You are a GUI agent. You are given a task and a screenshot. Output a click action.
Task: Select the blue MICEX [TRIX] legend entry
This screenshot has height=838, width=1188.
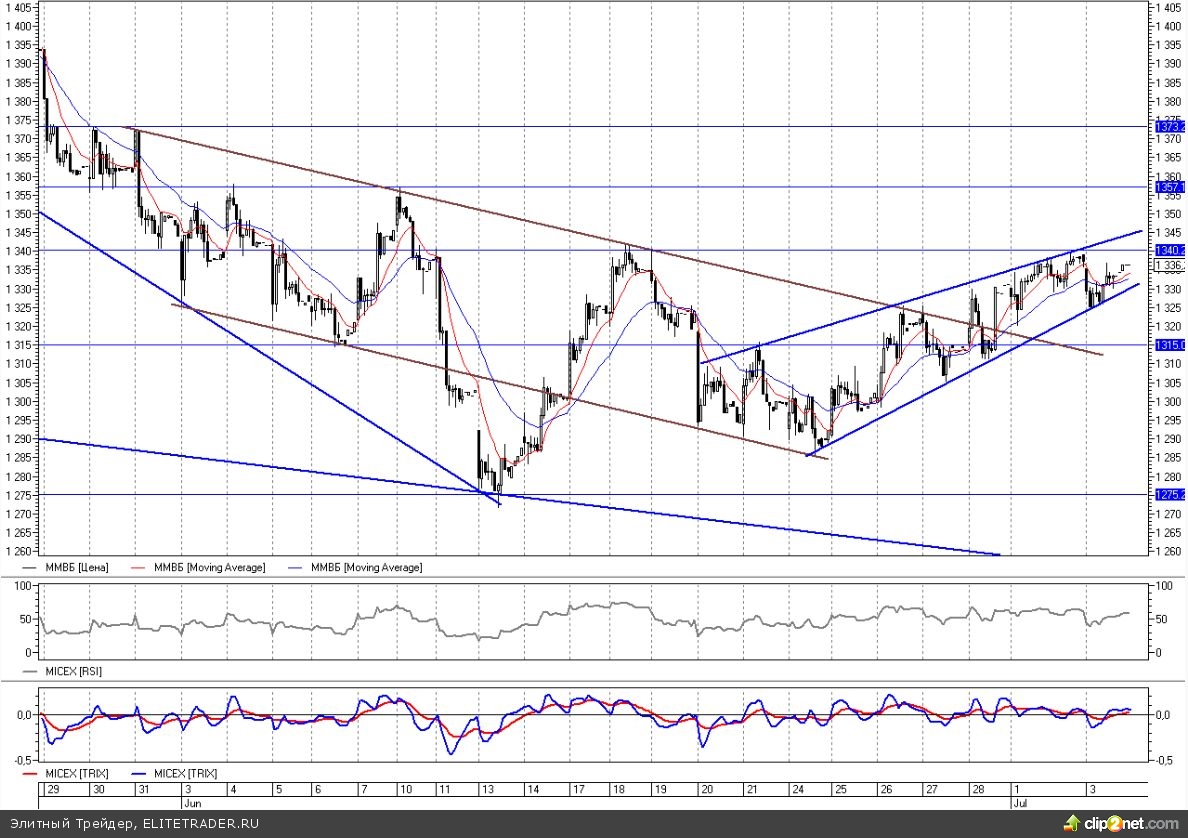(x=182, y=773)
